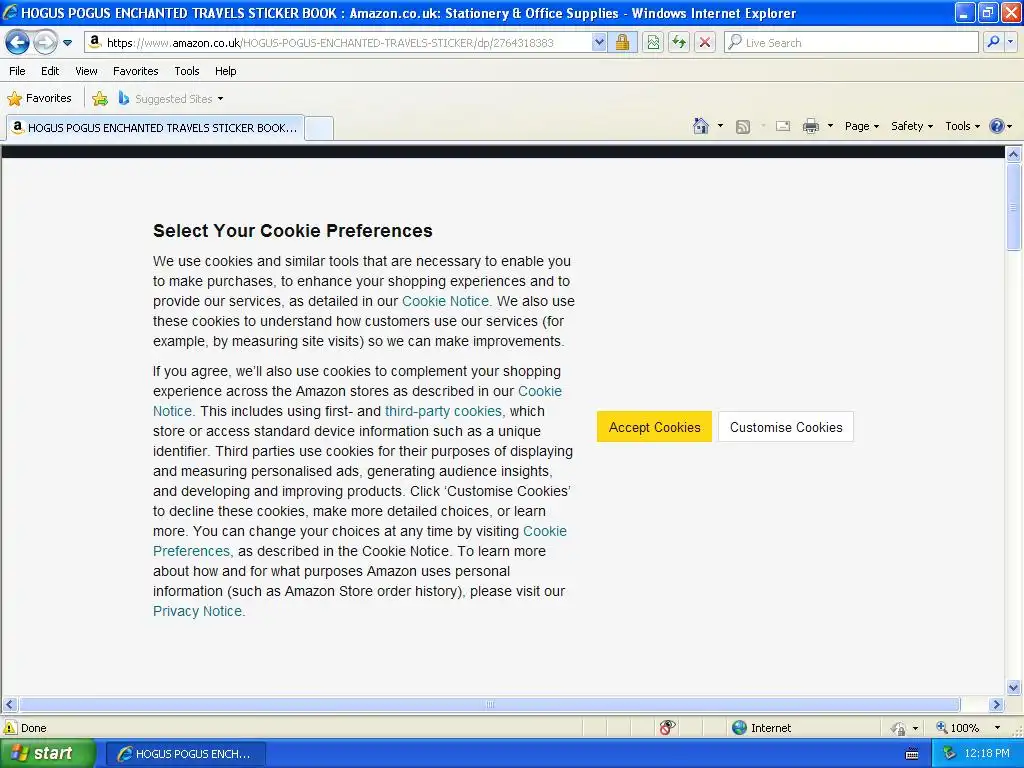Click vertical scrollbar down arrow
This screenshot has height=768, width=1024.
click(x=1014, y=687)
